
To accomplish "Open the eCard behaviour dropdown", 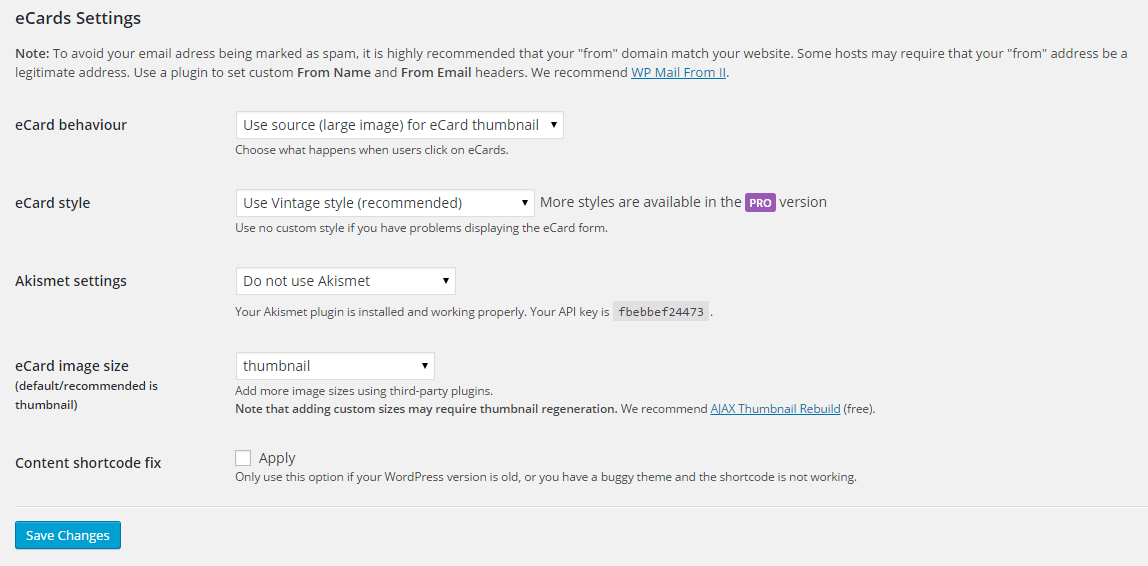I will (399, 125).
